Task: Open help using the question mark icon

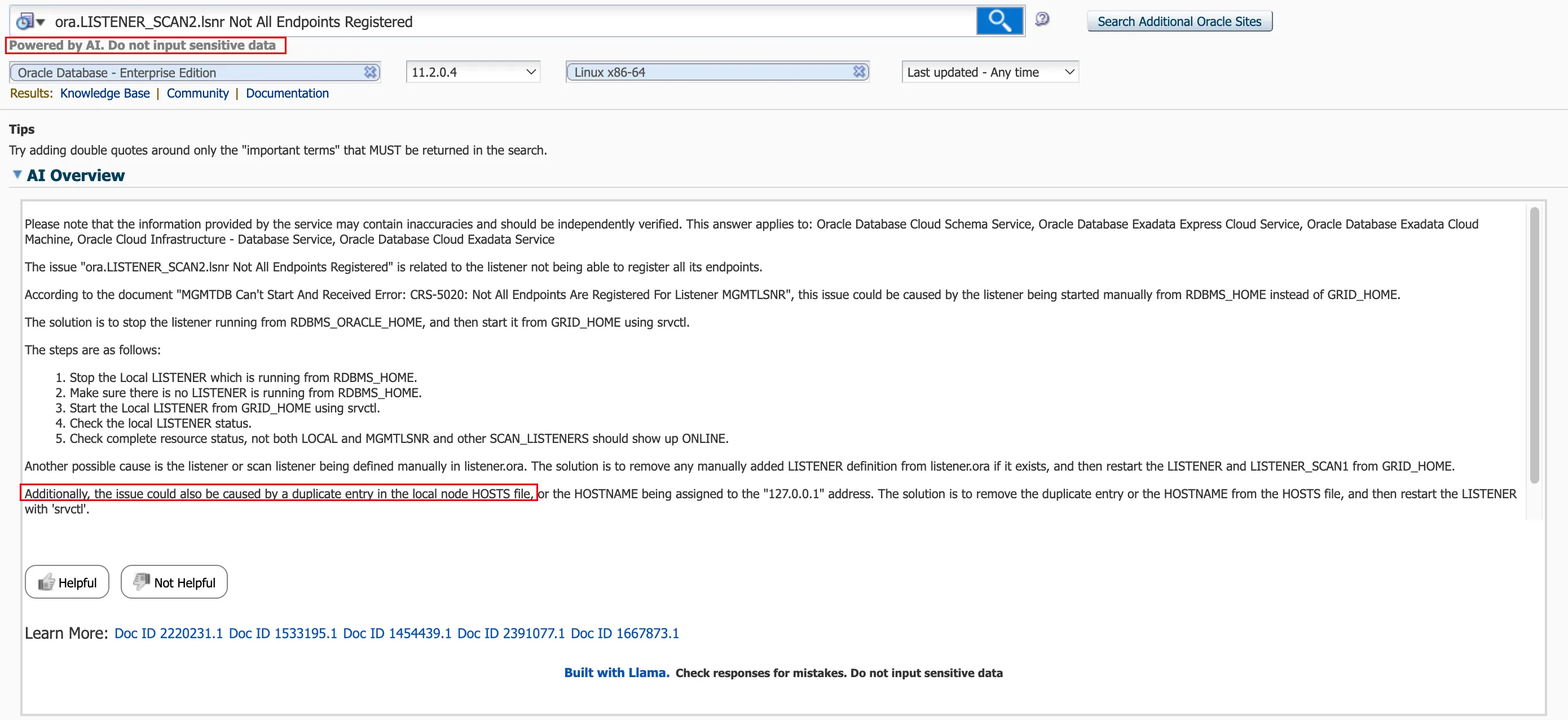Action: pyautogui.click(x=1042, y=20)
